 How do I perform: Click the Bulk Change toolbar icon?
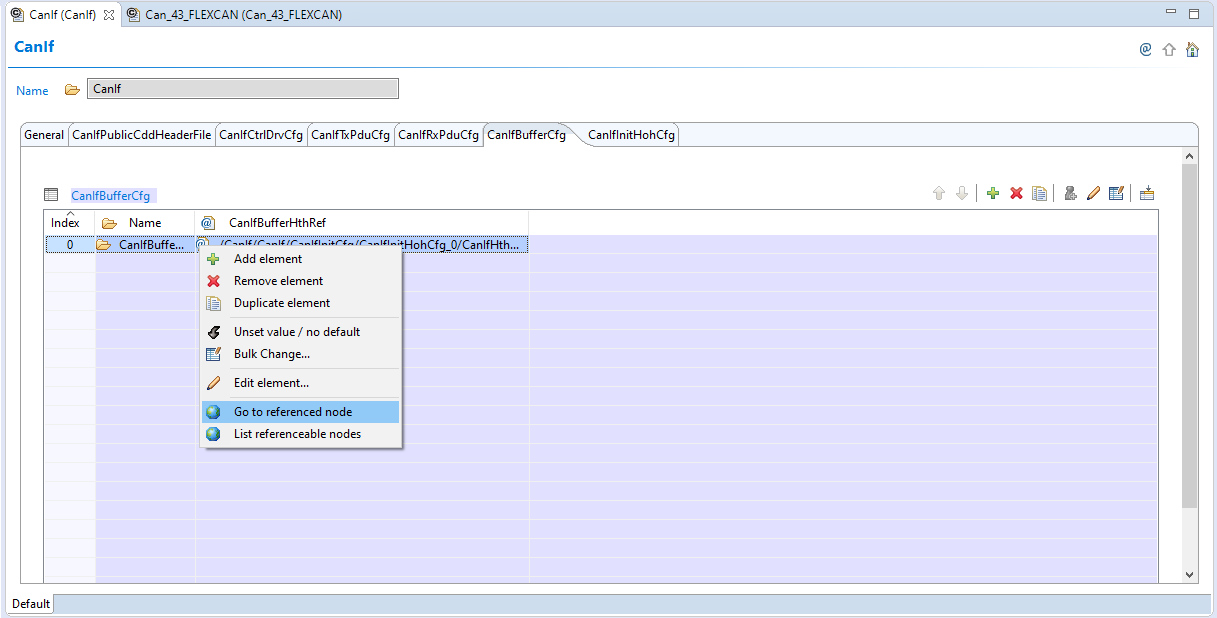coord(1117,192)
